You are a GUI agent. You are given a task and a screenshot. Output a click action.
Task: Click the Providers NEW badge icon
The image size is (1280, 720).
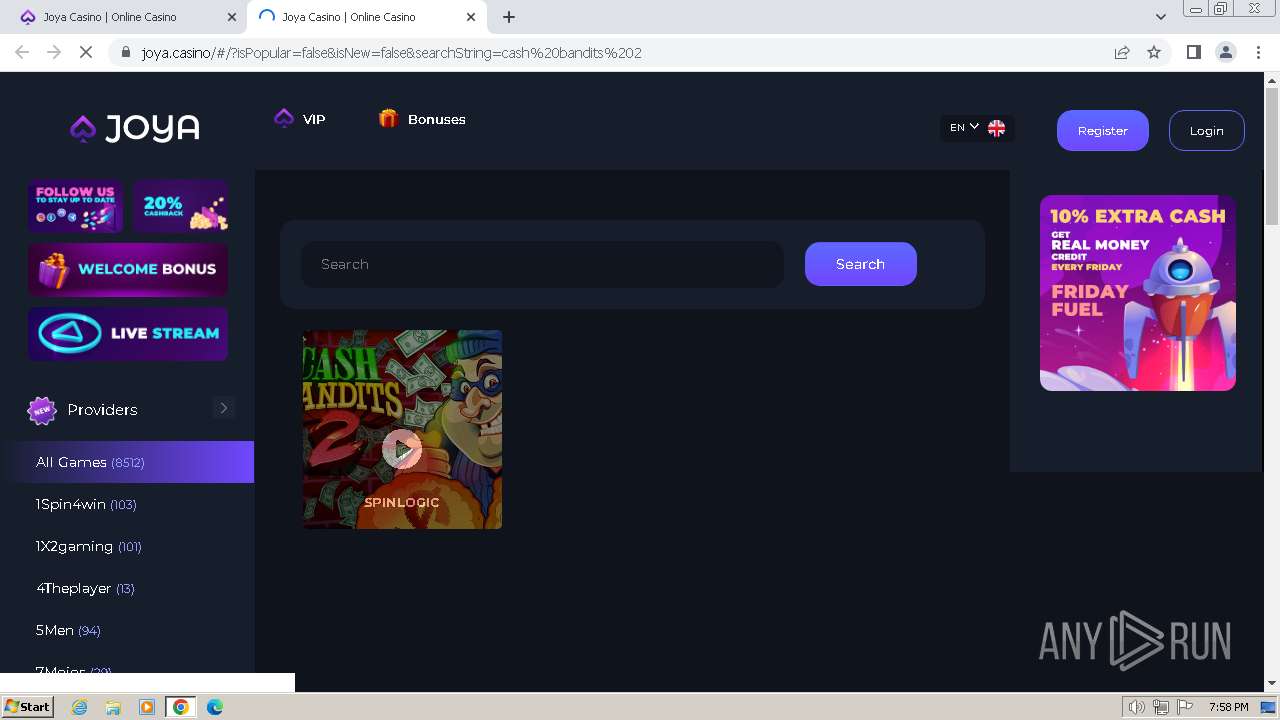[x=42, y=410]
